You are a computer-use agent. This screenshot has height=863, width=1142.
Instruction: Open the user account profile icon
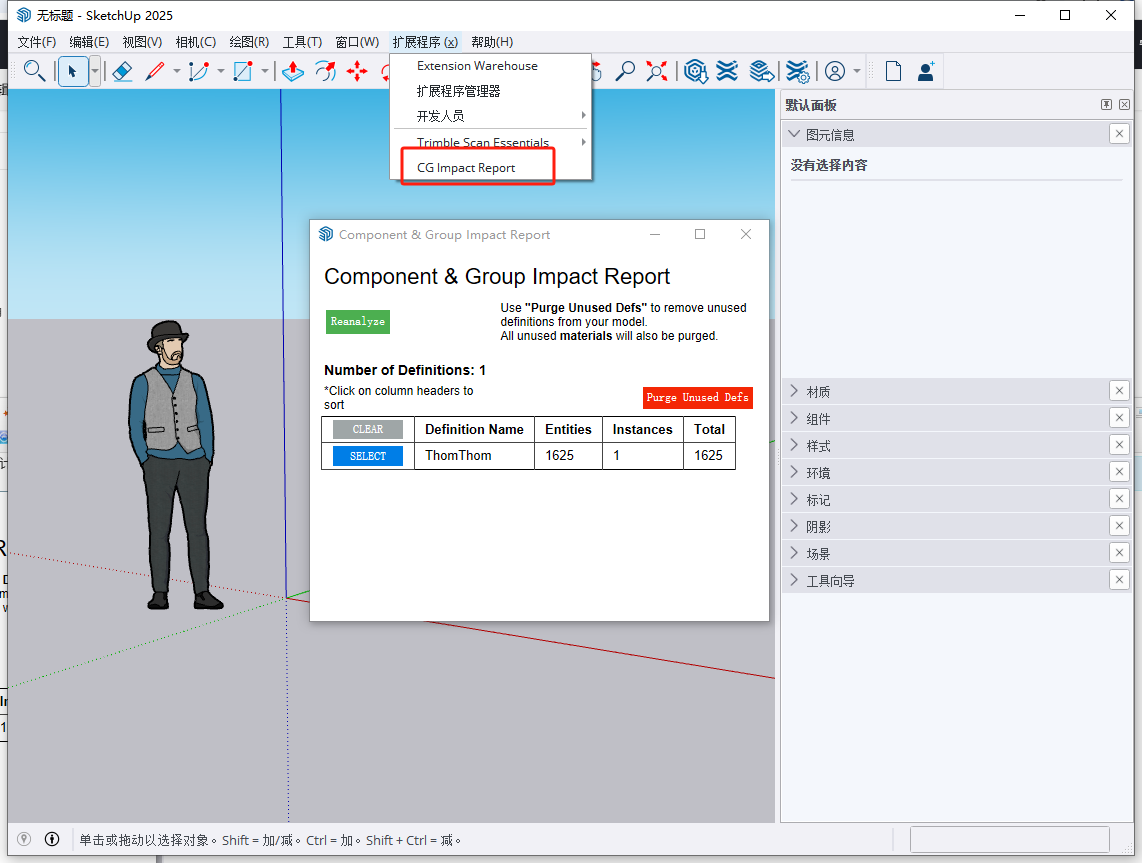click(x=835, y=71)
